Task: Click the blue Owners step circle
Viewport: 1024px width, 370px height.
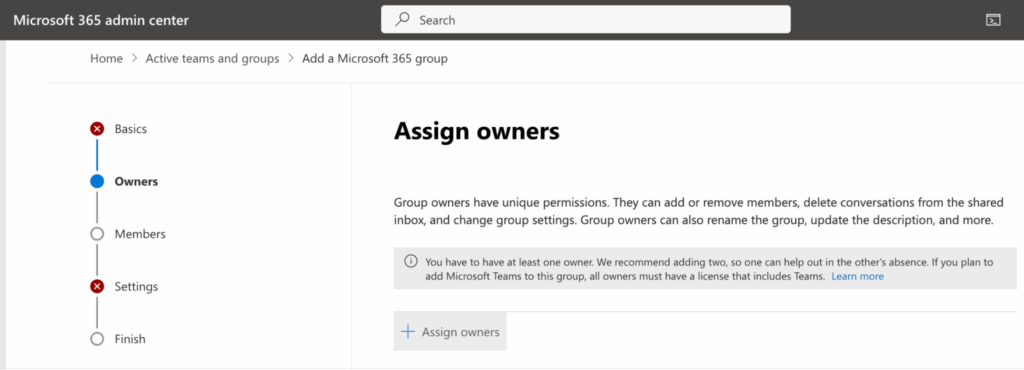Action: [x=97, y=181]
